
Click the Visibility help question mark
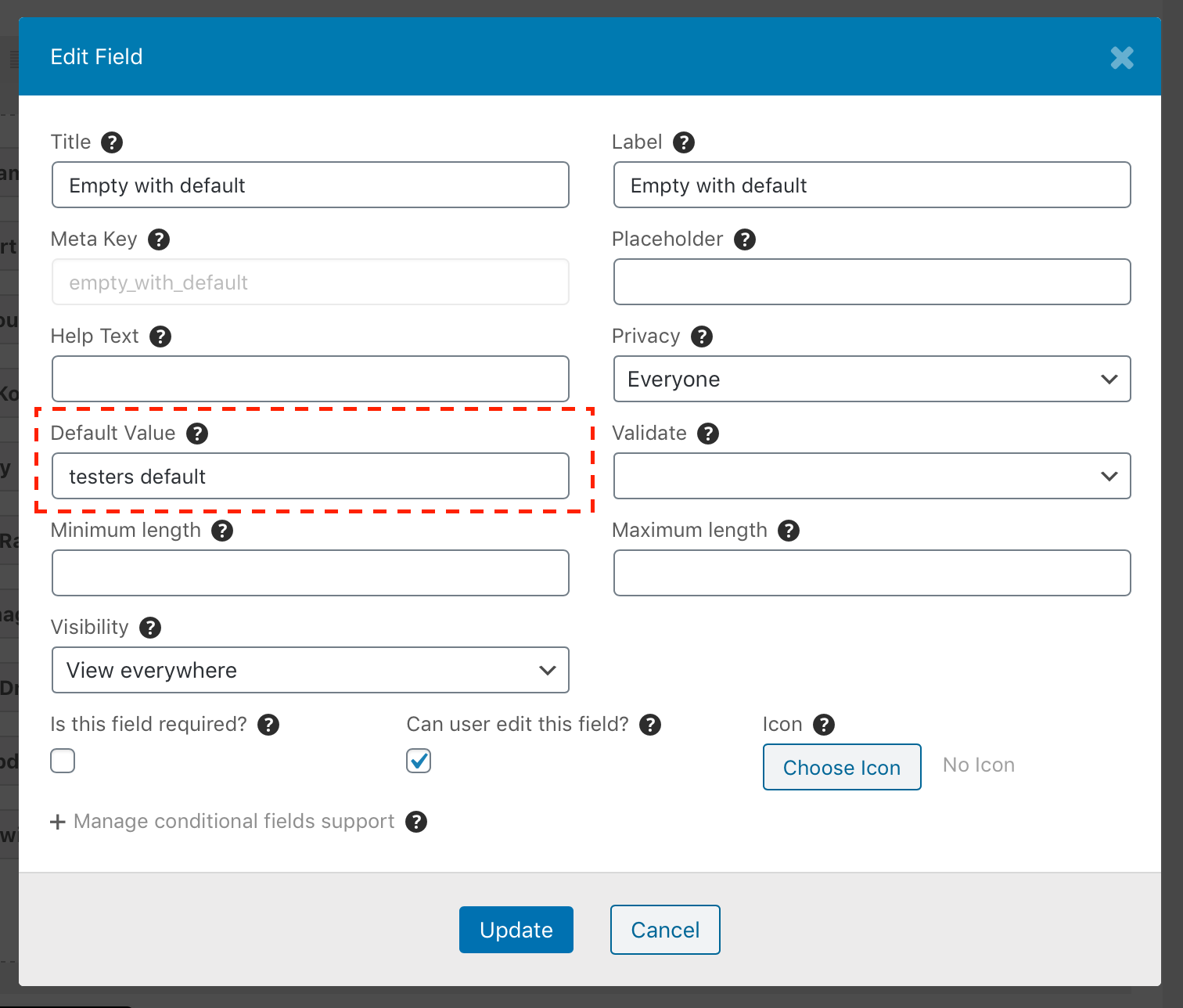click(x=150, y=628)
